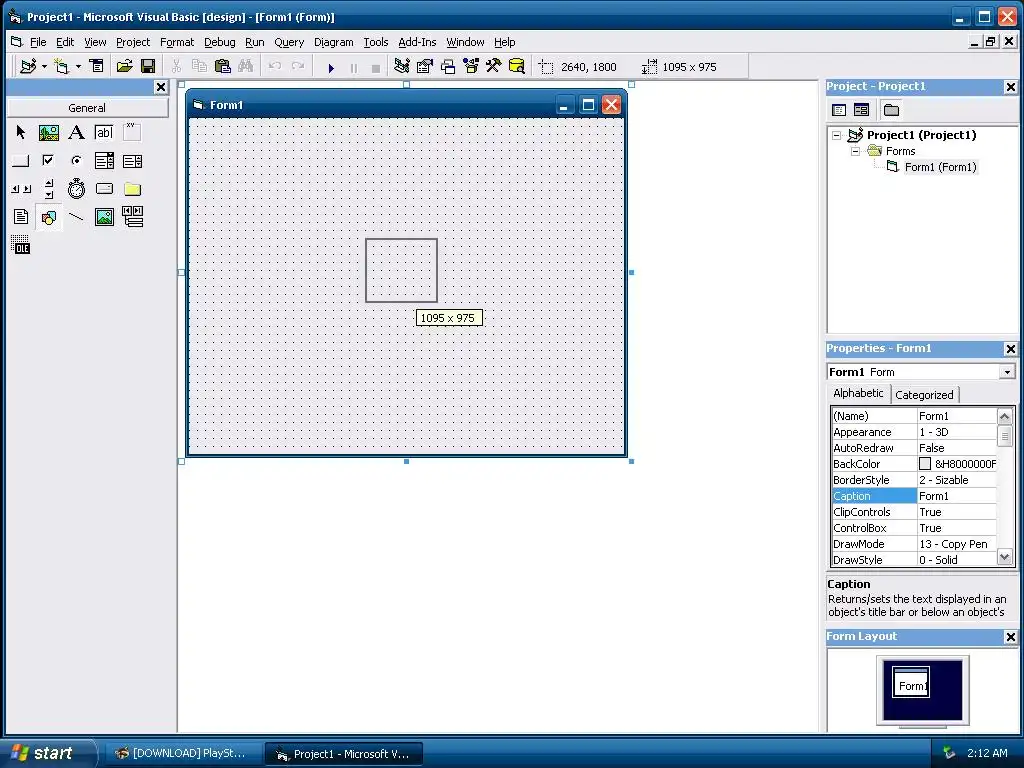Collapse the Project1 tree node

click(x=837, y=136)
